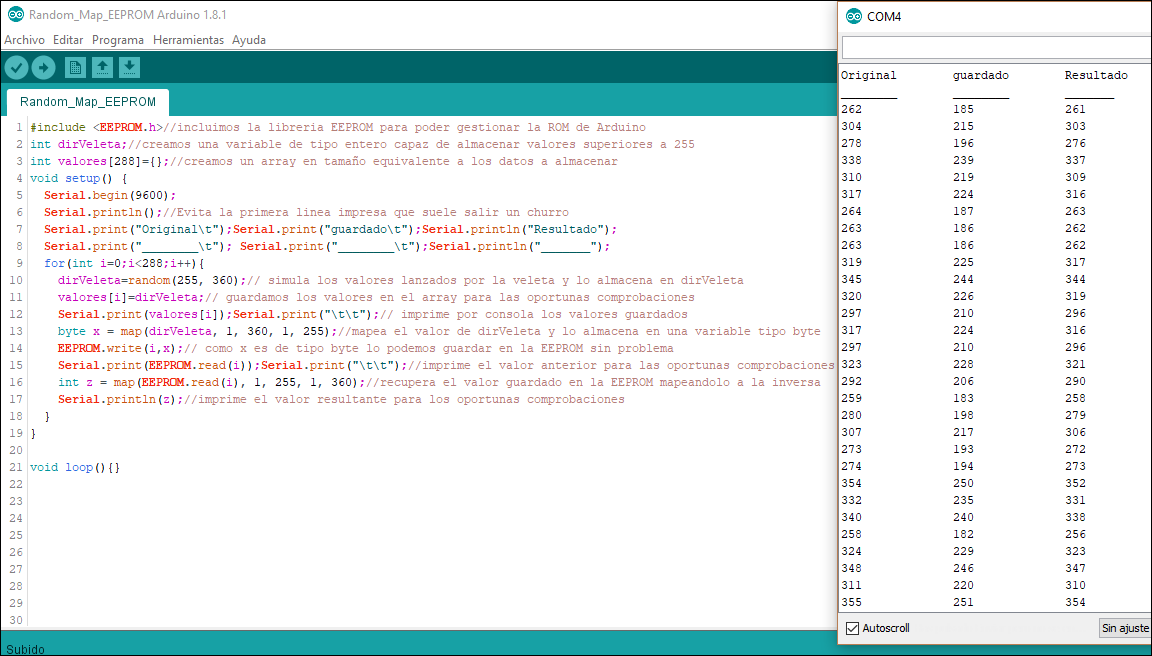This screenshot has width=1152, height=656.
Task: Click the Arduino logo on the COM4 window
Action: [854, 15]
